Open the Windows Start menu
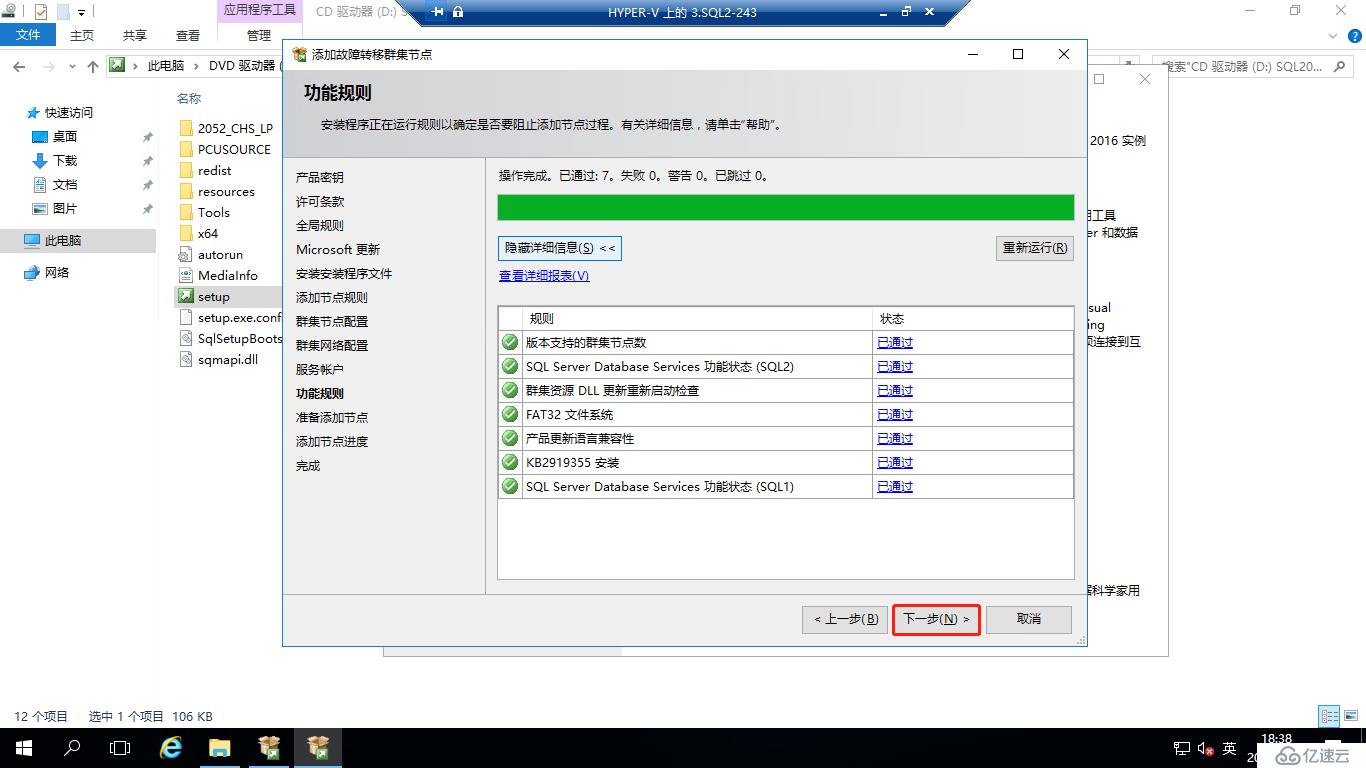This screenshot has width=1366, height=768. 23,748
